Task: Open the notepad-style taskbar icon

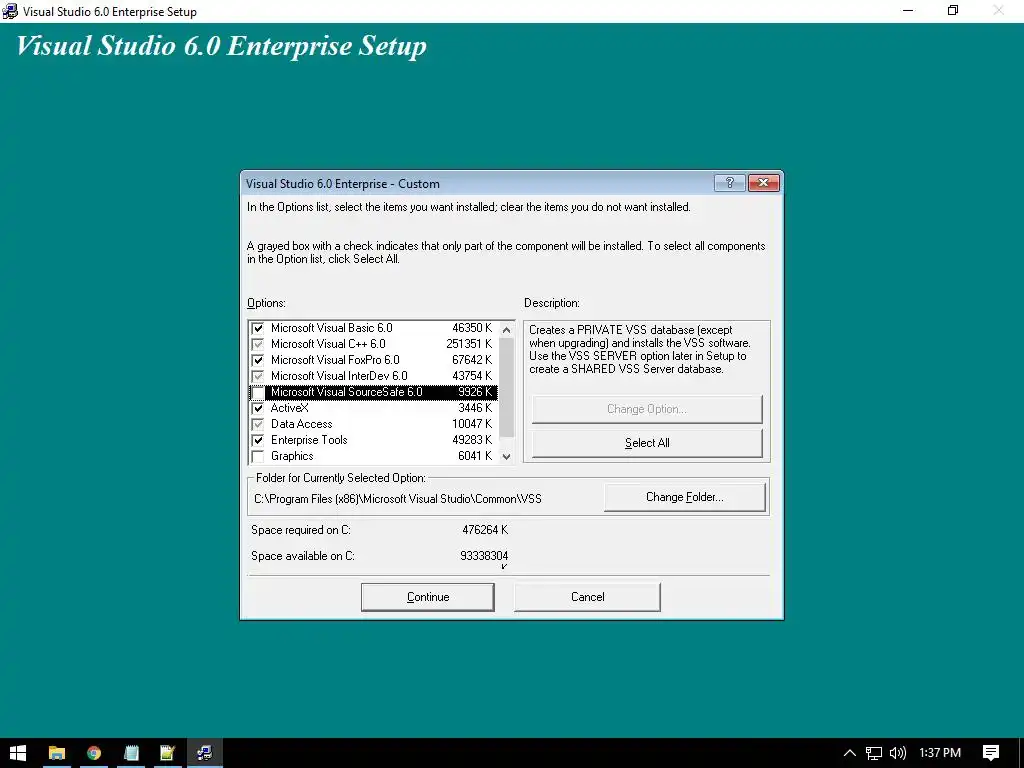Action: click(131, 753)
